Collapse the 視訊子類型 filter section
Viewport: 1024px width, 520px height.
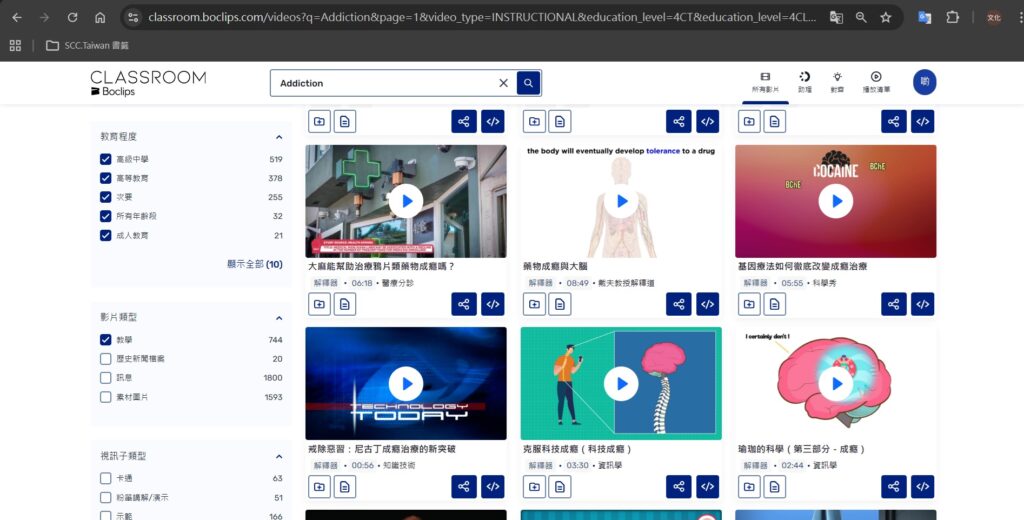pos(279,456)
